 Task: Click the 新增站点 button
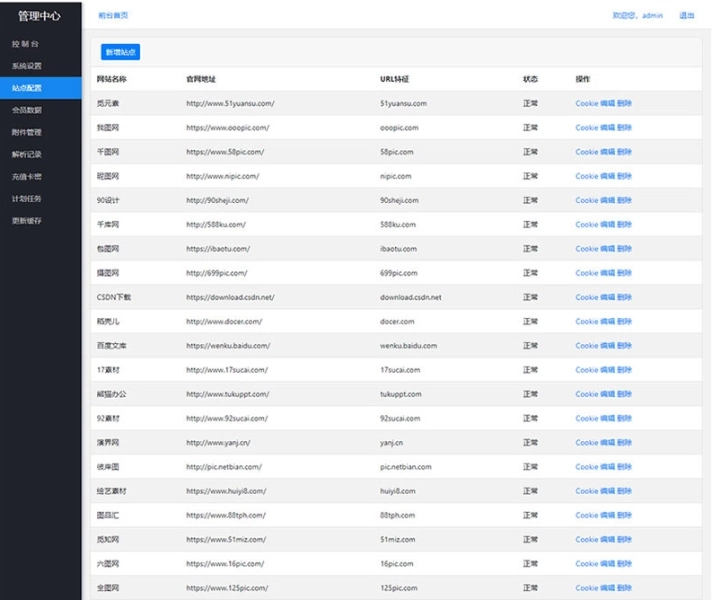coord(120,52)
